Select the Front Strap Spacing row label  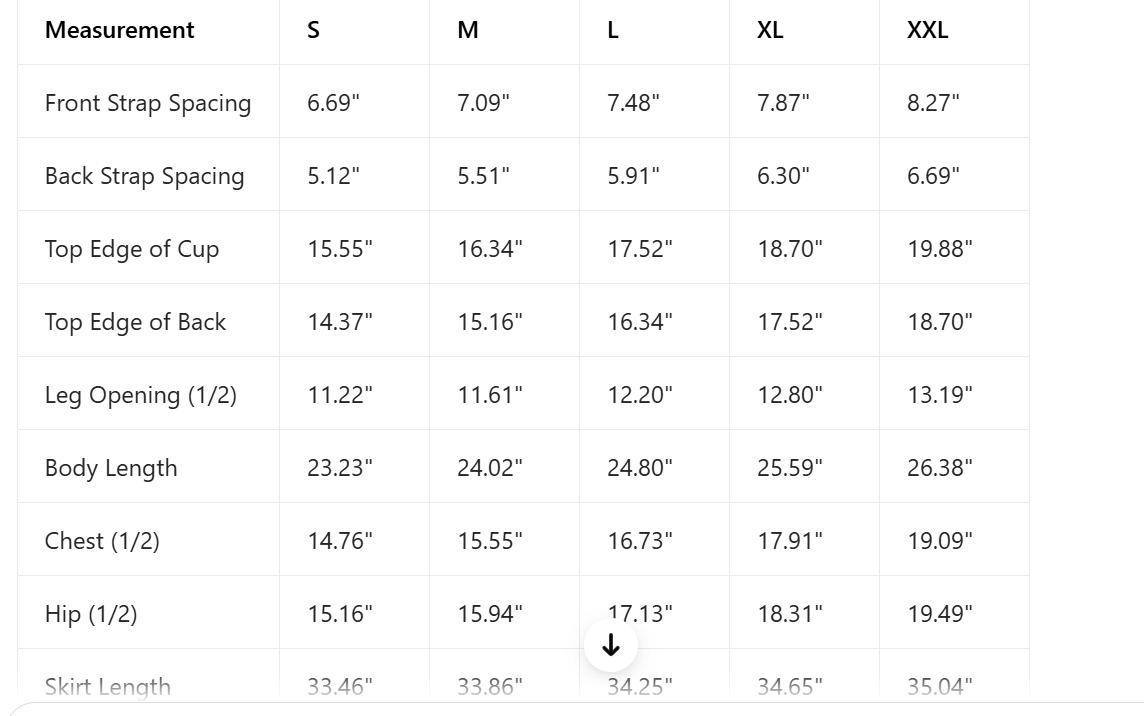pos(148,103)
